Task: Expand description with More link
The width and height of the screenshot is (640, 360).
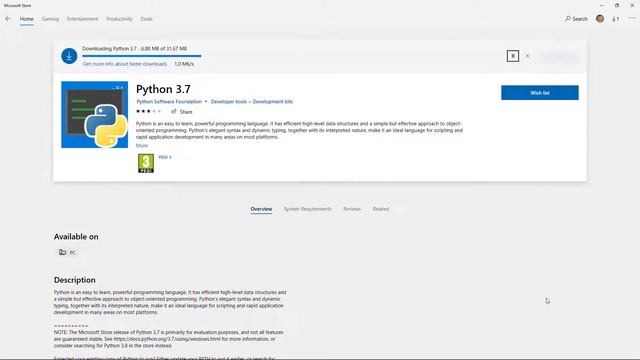Action: [x=142, y=146]
